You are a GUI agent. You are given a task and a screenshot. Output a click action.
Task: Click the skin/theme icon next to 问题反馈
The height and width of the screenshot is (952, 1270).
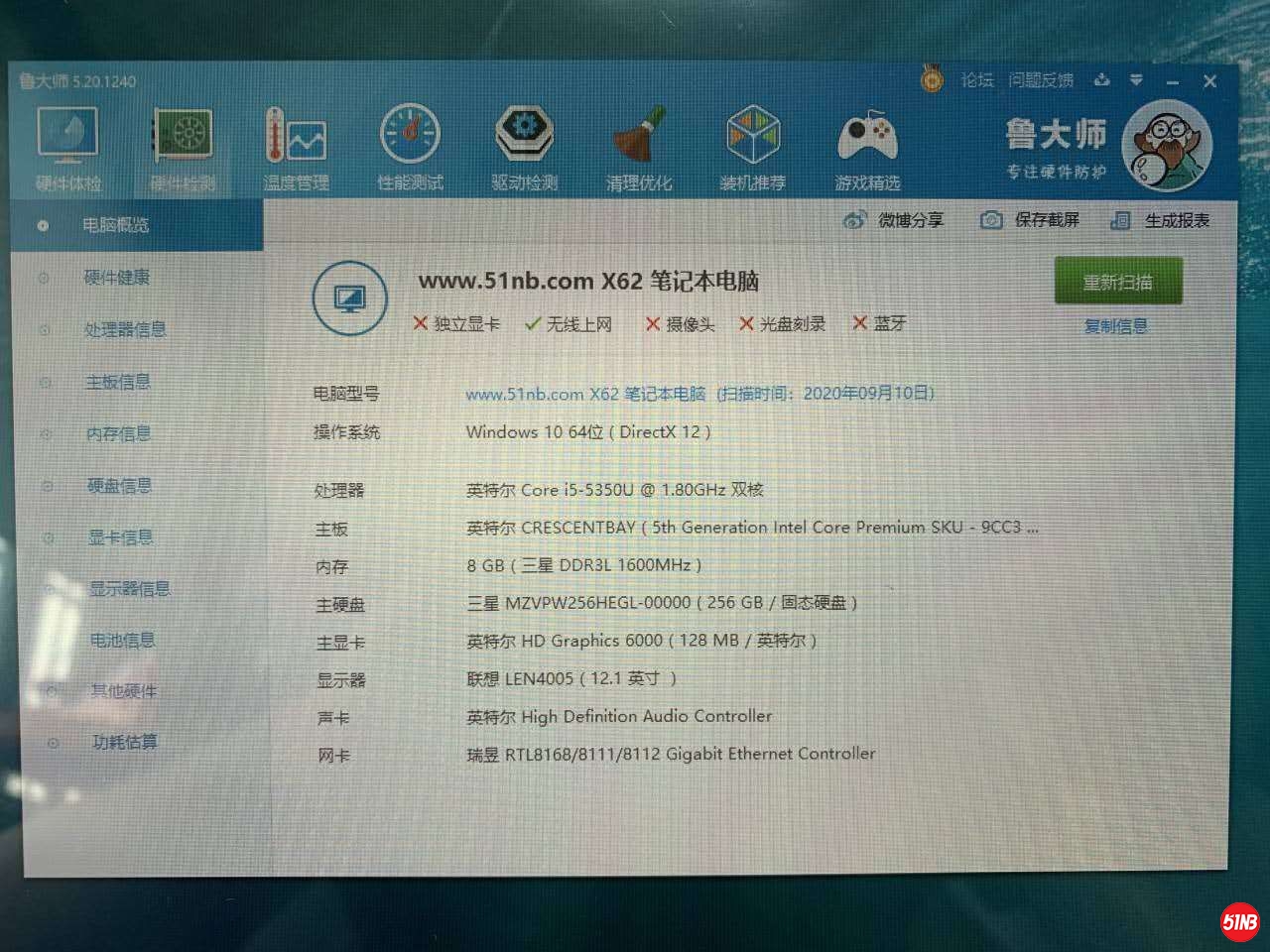[x=1102, y=80]
